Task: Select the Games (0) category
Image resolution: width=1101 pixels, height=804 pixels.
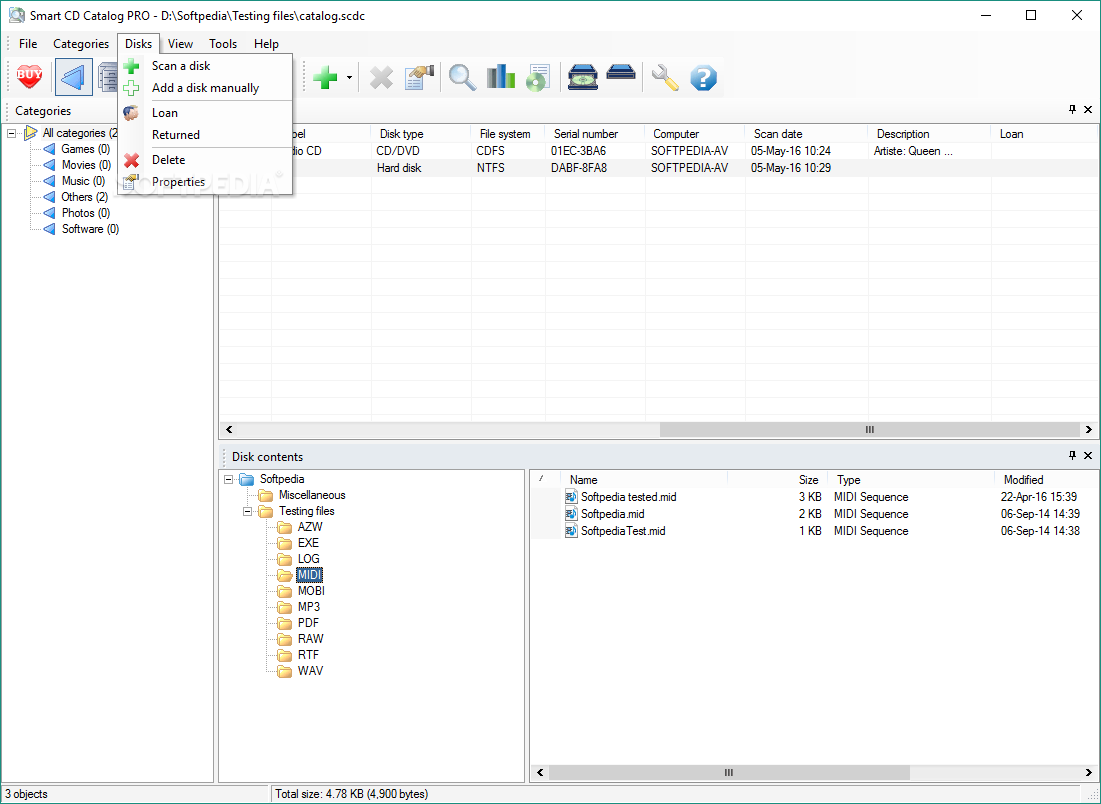Action: 86,149
